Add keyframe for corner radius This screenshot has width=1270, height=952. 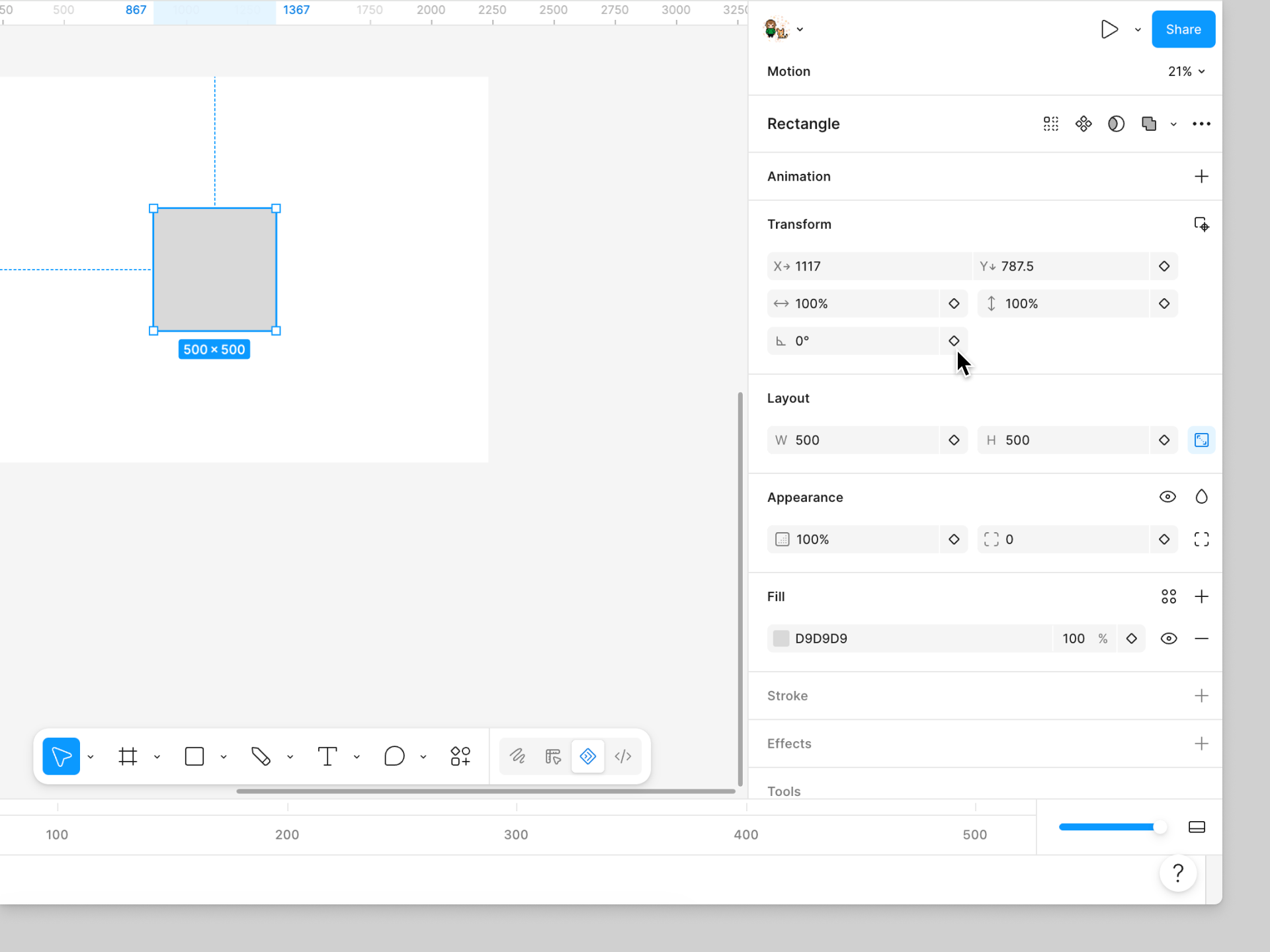coord(1164,539)
